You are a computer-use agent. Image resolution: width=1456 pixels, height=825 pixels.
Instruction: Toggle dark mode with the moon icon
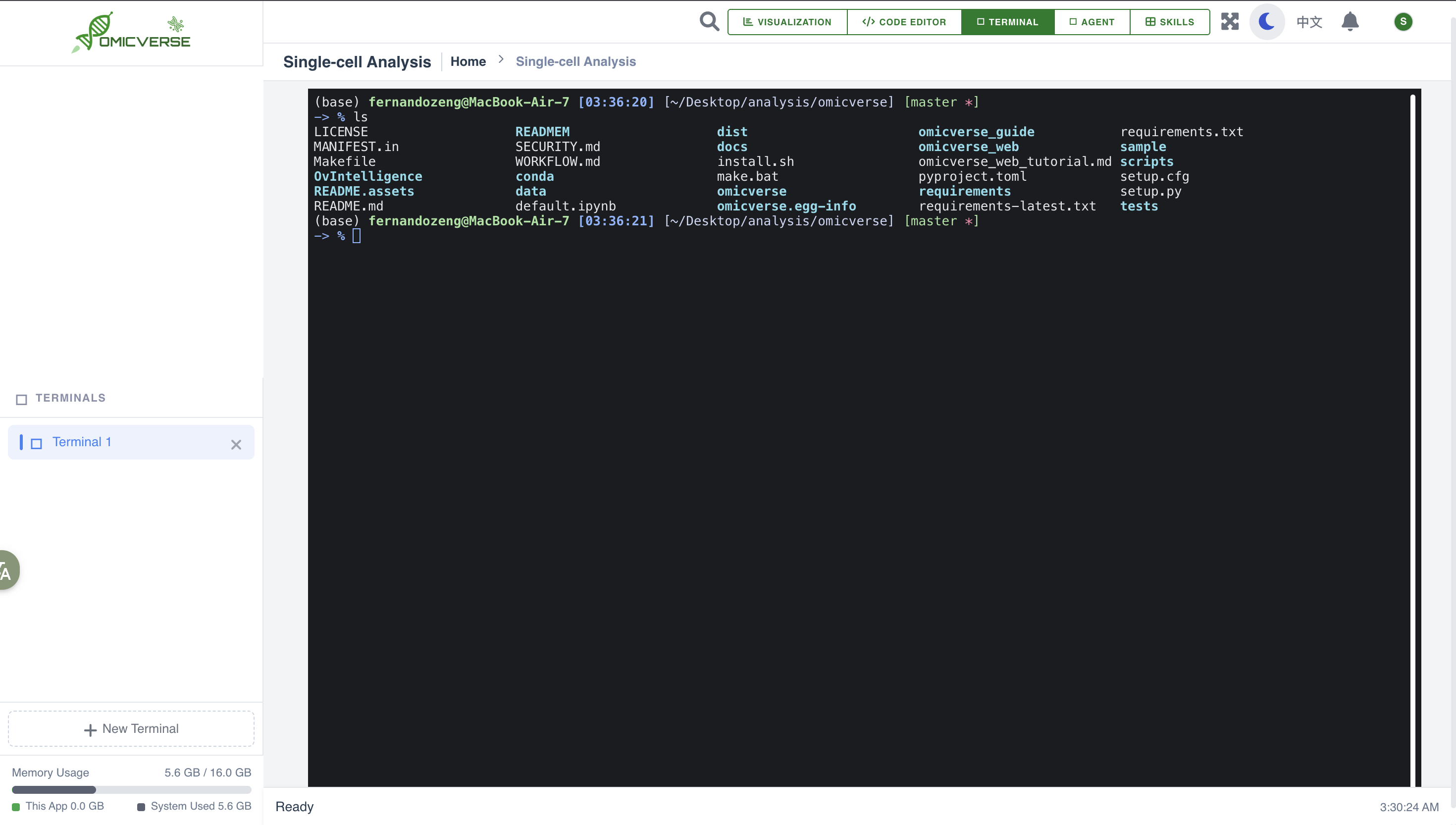coord(1267,21)
